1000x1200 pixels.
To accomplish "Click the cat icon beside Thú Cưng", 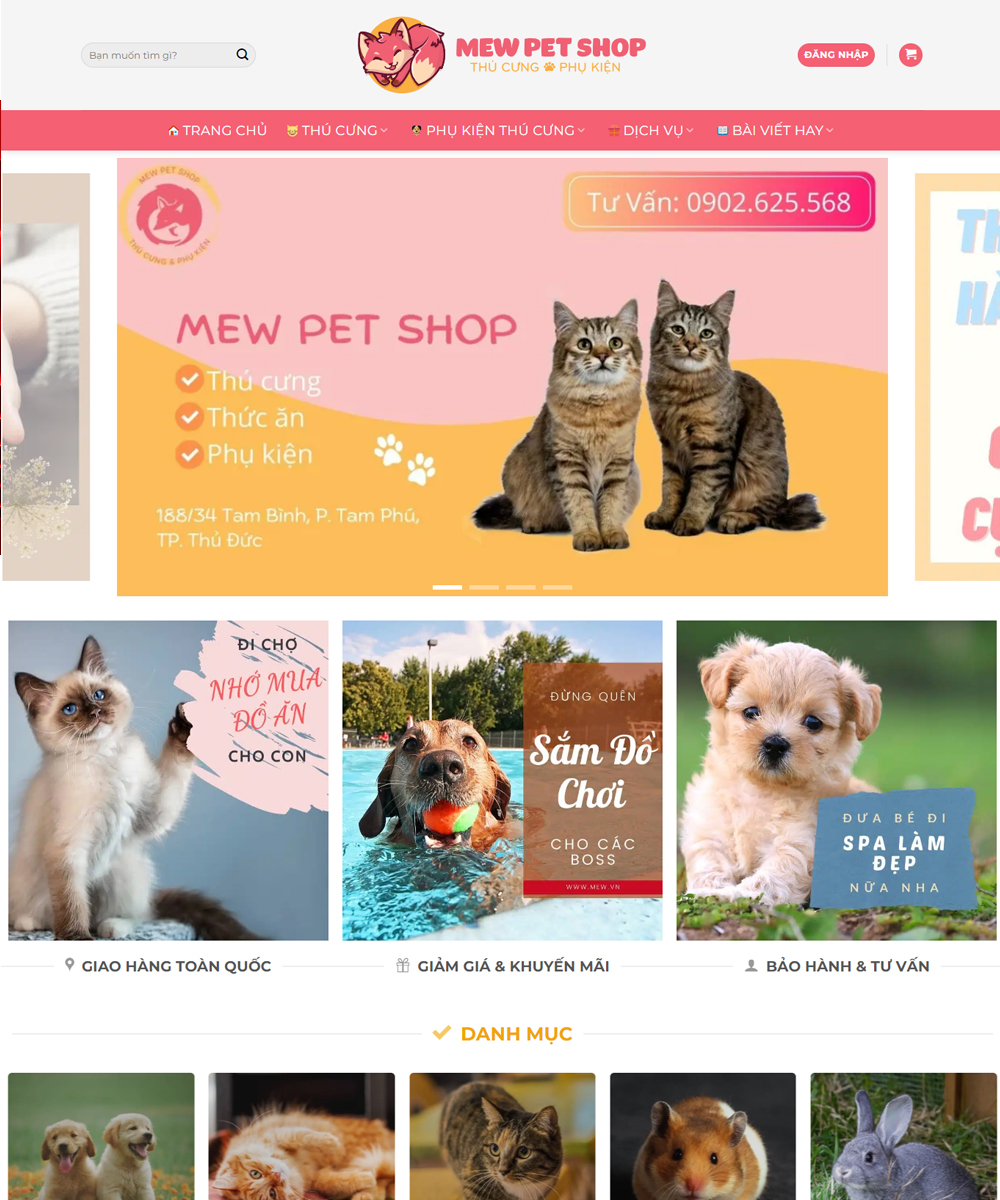I will point(292,131).
